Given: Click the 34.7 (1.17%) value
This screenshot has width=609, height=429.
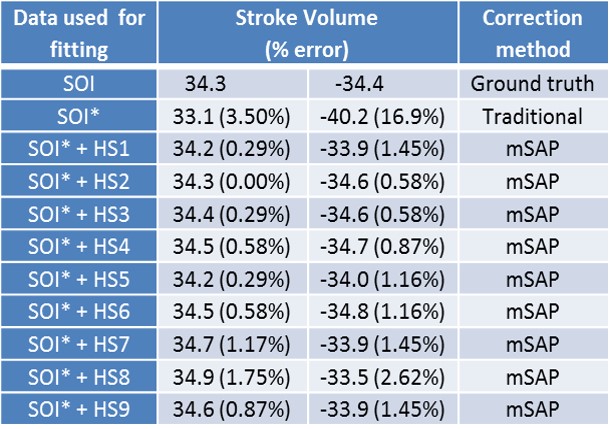Looking at the screenshot, I should point(235,343).
